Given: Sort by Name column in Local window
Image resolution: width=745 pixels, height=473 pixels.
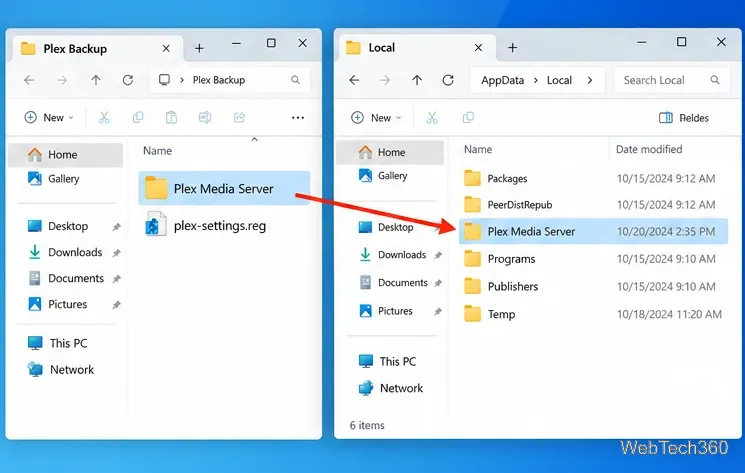Looking at the screenshot, I should (478, 149).
